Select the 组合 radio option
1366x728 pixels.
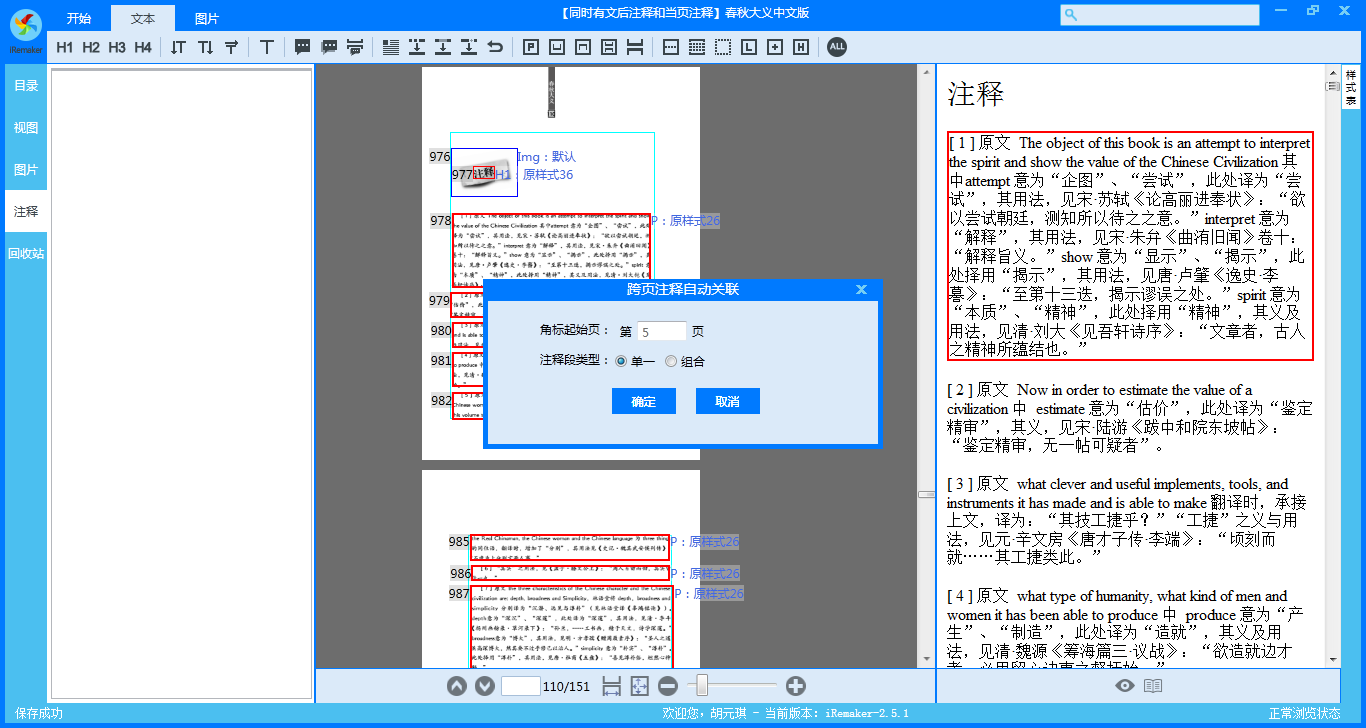tap(671, 361)
